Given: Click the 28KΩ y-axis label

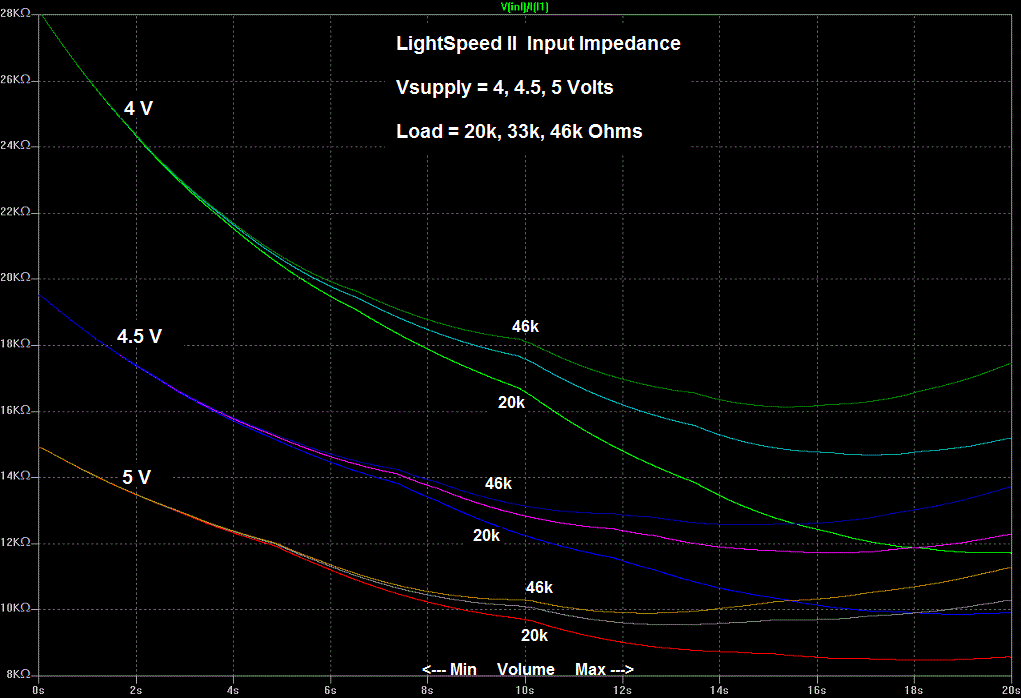Looking at the screenshot, I should click(x=16, y=13).
